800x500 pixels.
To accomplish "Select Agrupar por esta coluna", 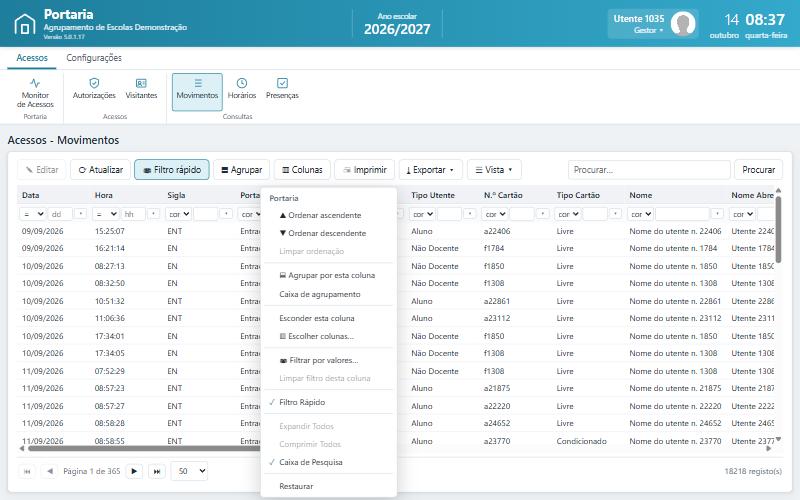I will [329, 275].
